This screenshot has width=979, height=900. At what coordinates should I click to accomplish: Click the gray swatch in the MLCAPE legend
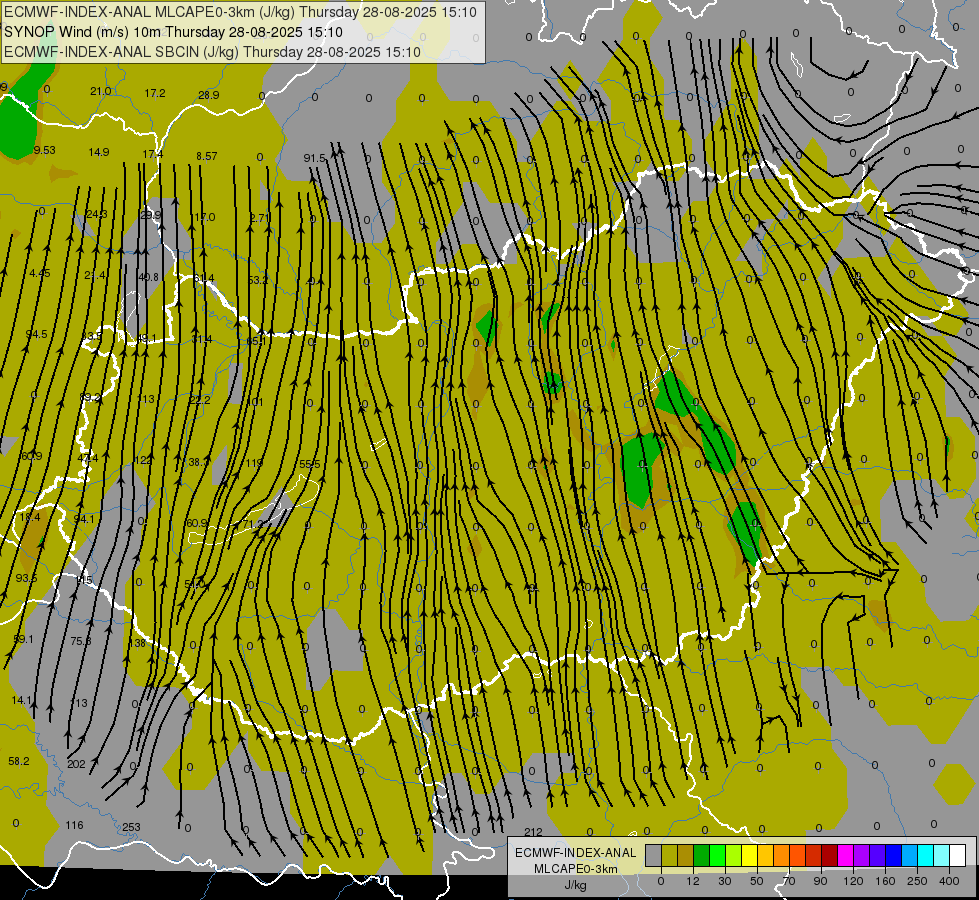pos(654,856)
